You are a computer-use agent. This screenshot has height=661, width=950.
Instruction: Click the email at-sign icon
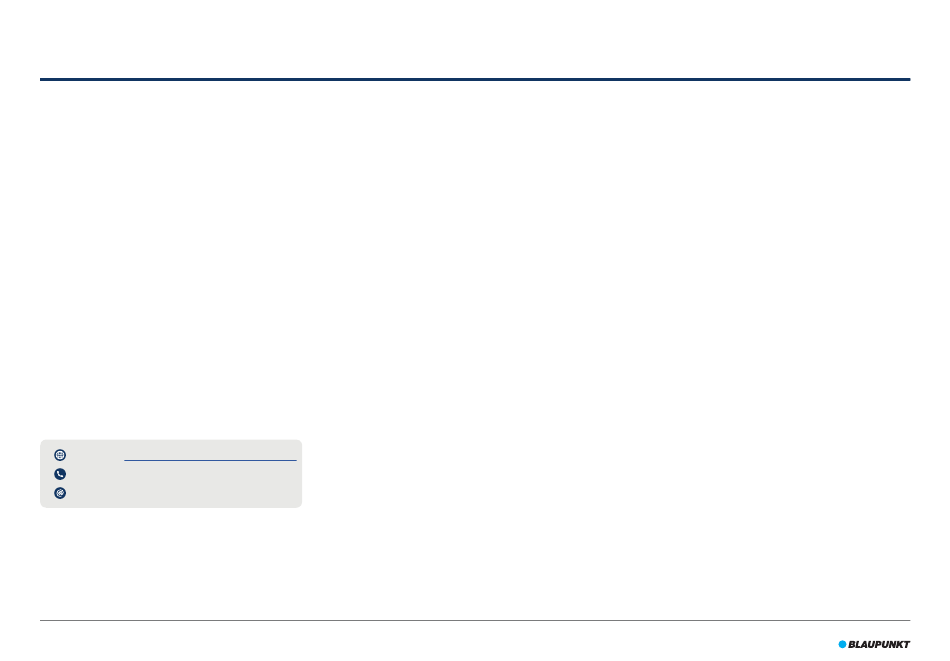click(x=60, y=493)
